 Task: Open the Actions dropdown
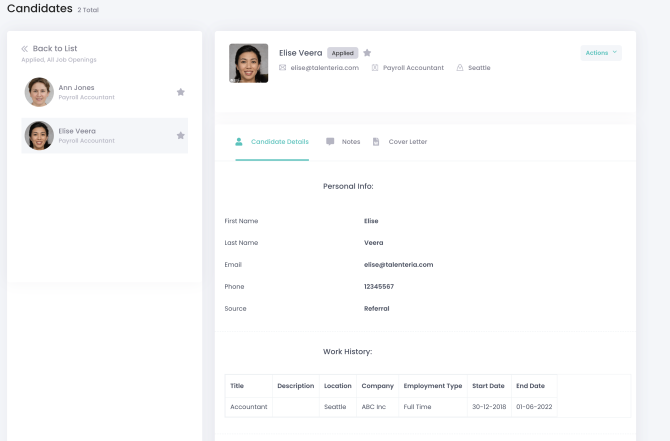(601, 53)
